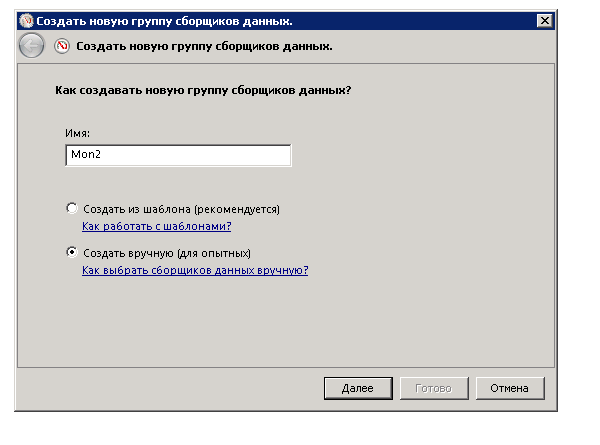Click the window title bar caption text
600x445 pixels.
[x=150, y=21]
